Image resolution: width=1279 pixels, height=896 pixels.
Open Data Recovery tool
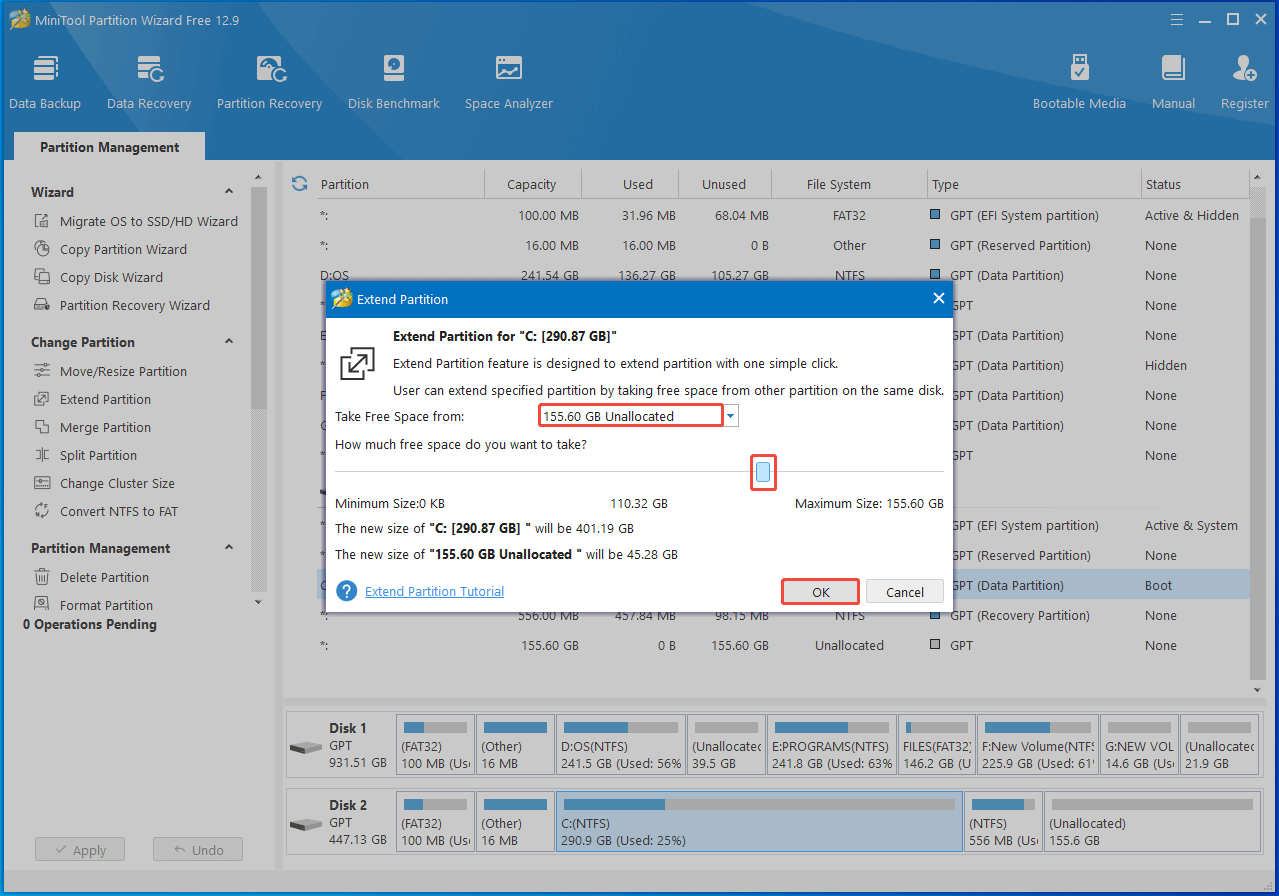pos(149,82)
